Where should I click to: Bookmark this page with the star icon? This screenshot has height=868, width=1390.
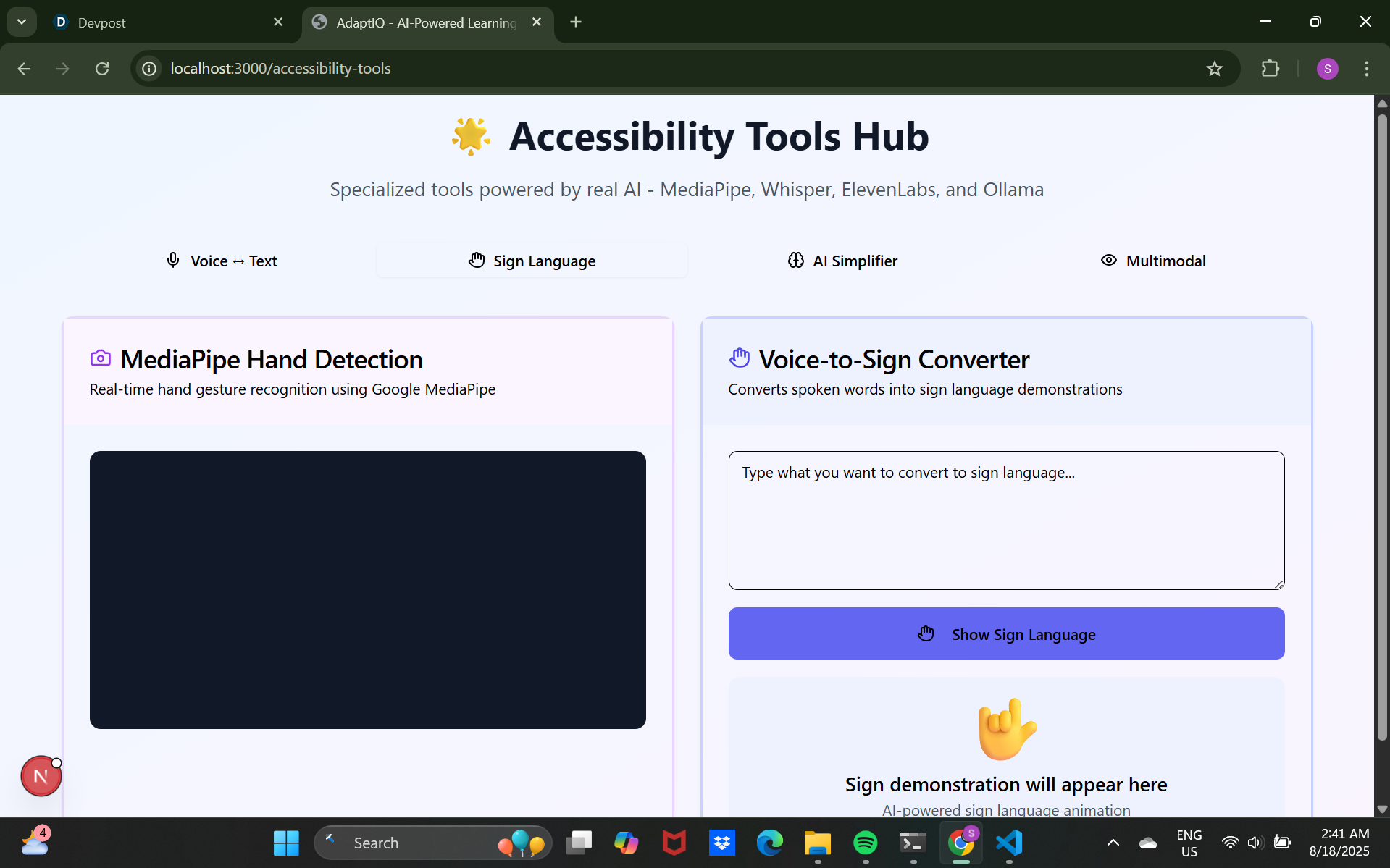1215,69
